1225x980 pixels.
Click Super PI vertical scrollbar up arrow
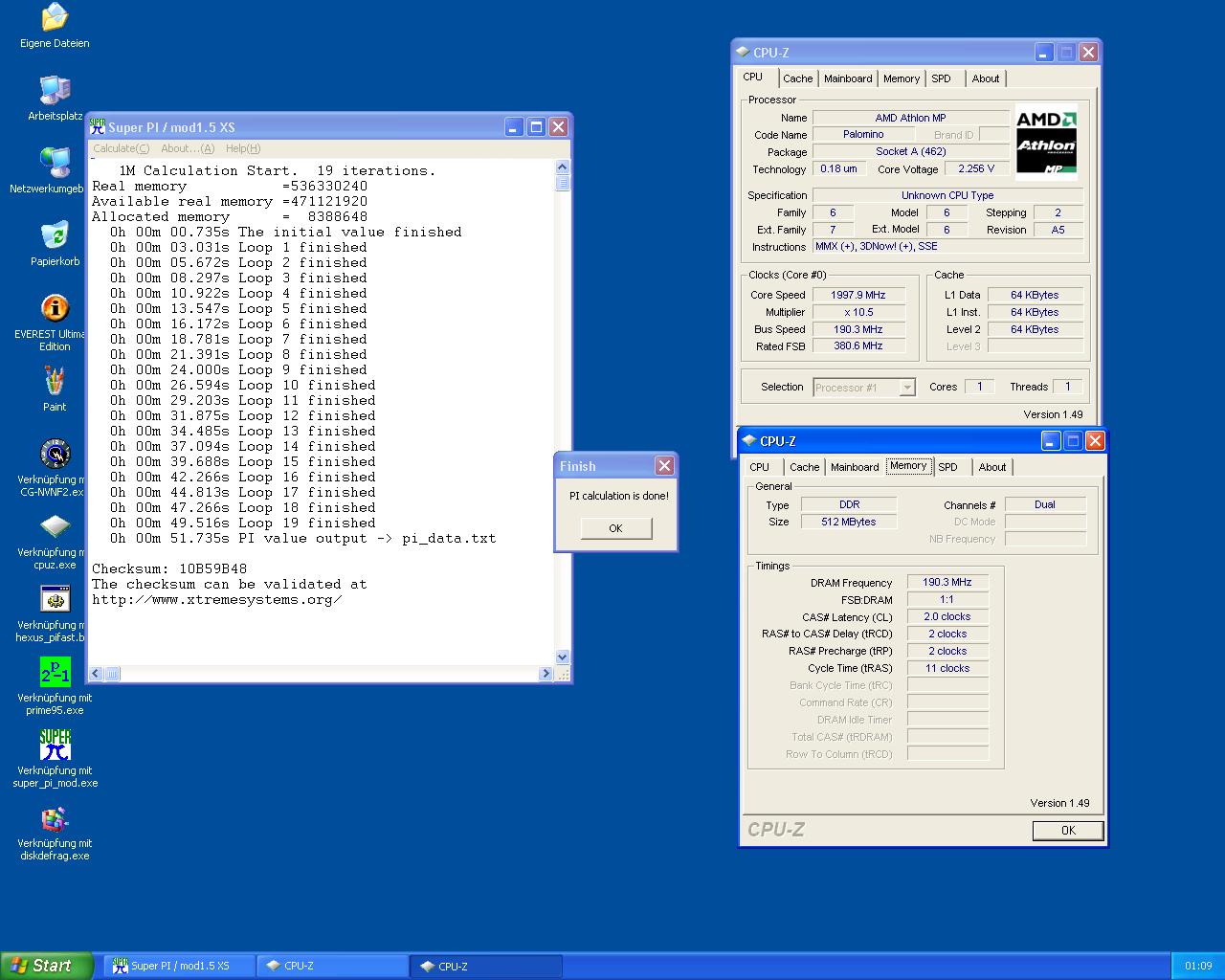(x=563, y=167)
